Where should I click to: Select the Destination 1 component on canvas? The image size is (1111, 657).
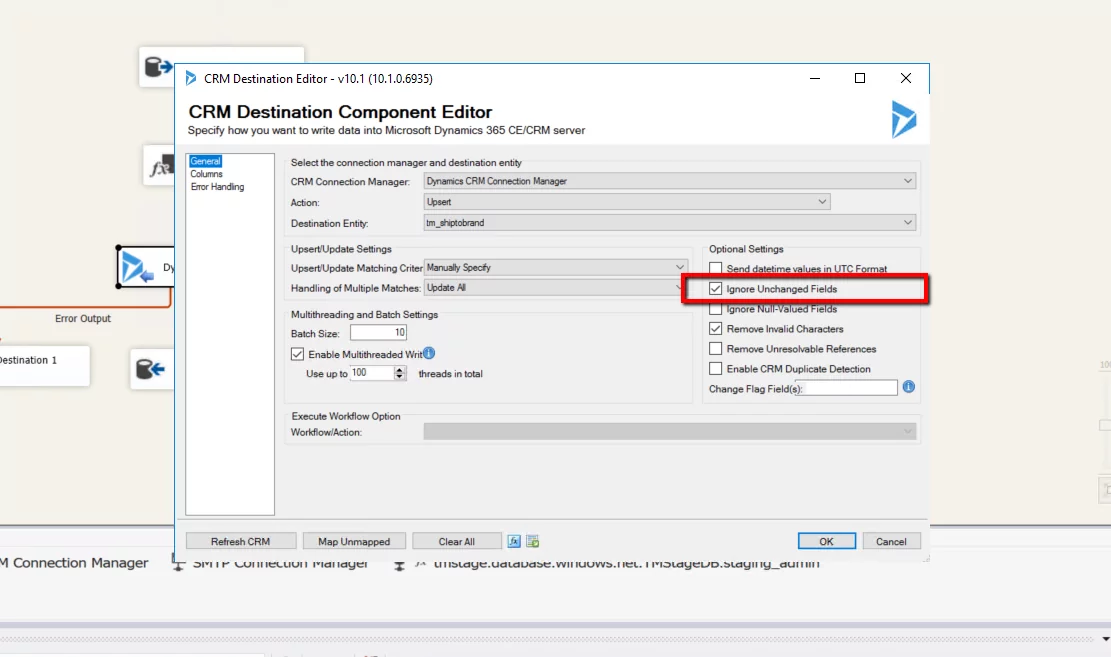(x=44, y=366)
